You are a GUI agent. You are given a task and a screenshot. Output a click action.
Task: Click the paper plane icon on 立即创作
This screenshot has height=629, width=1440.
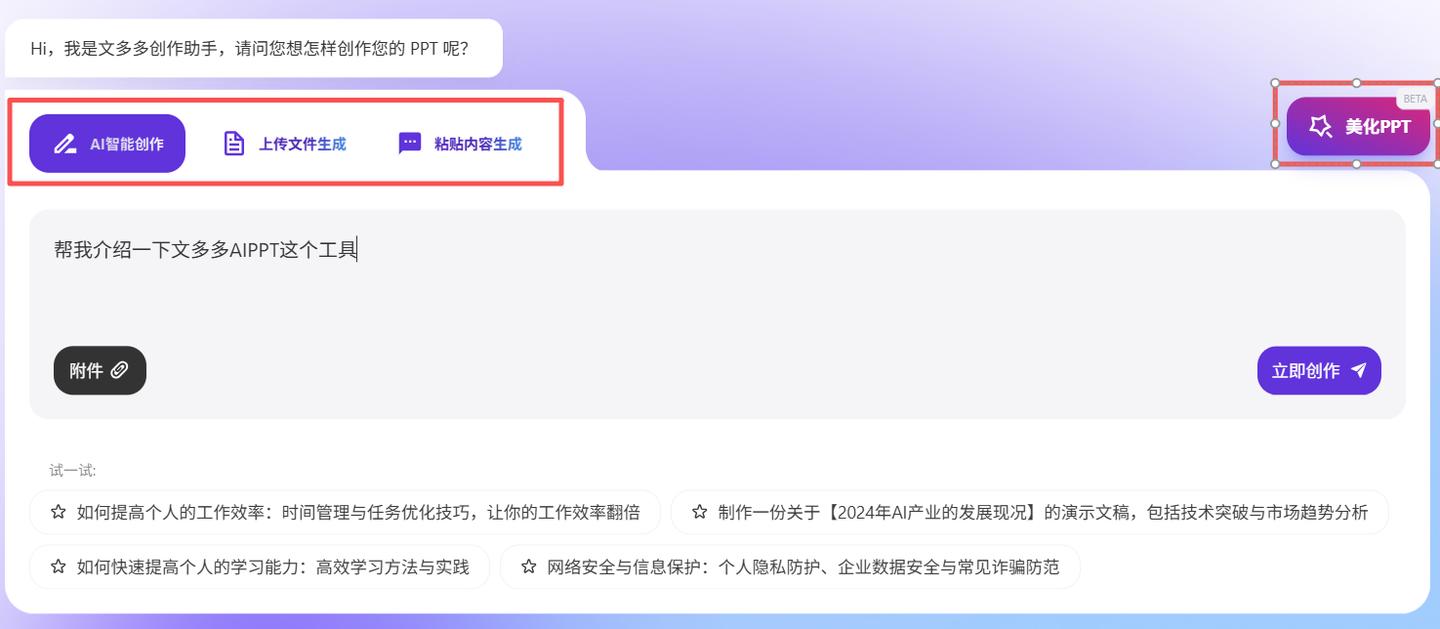(1358, 371)
